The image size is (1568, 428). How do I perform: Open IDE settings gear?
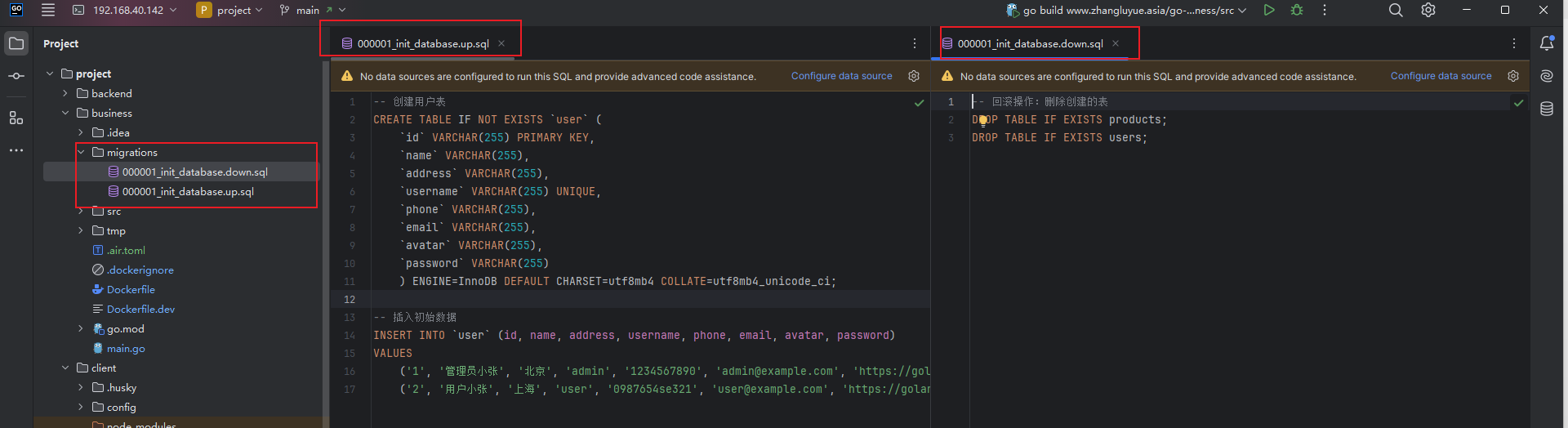(1428, 10)
